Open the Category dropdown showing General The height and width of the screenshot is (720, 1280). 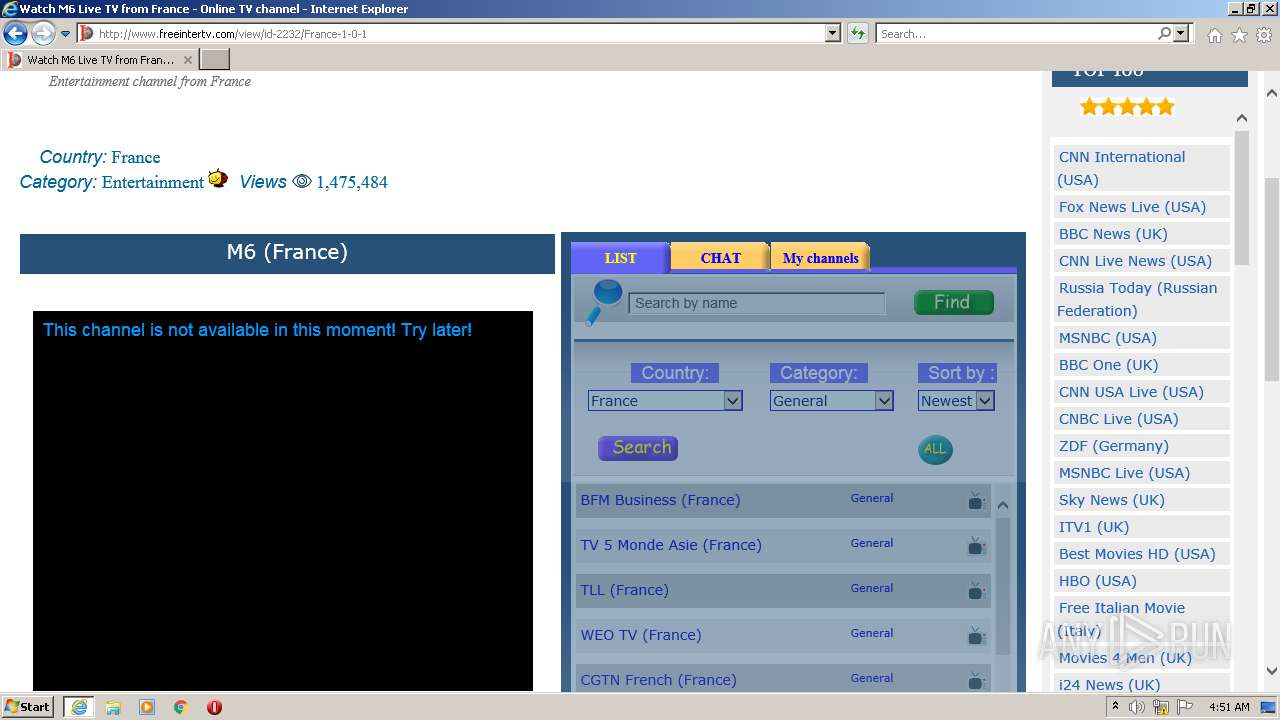coord(831,400)
